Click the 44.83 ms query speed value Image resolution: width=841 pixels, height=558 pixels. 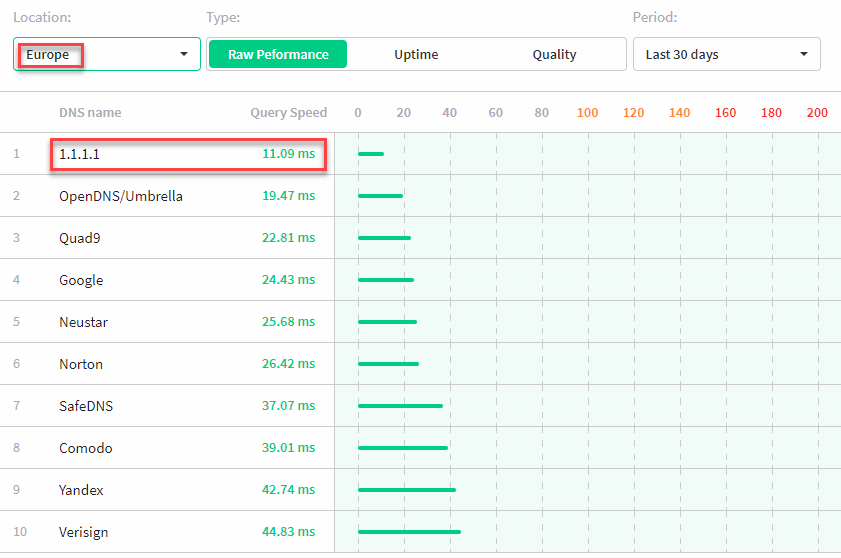pos(289,531)
